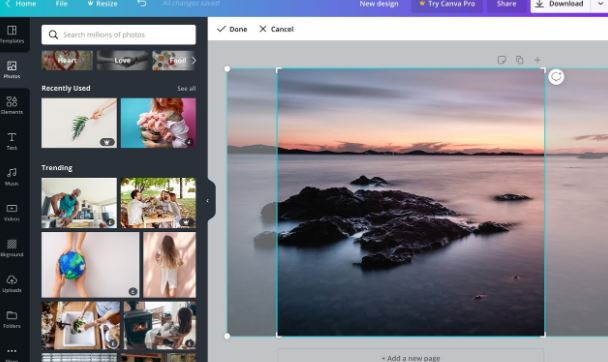The width and height of the screenshot is (608, 362).
Task: Open the Music sidebar tab
Action: (x=12, y=177)
